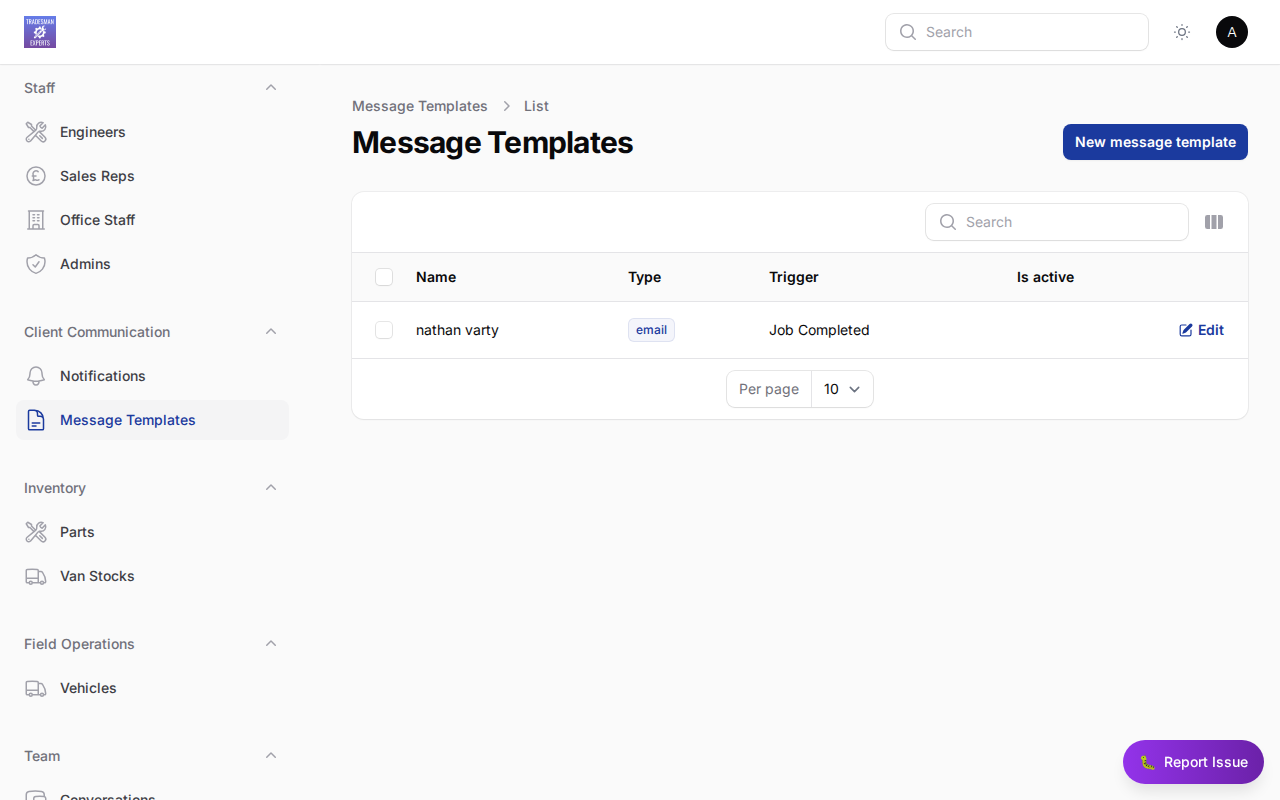Image resolution: width=1280 pixels, height=800 pixels.
Task: Open the Message Templates breadcrumb link
Action: [419, 106]
